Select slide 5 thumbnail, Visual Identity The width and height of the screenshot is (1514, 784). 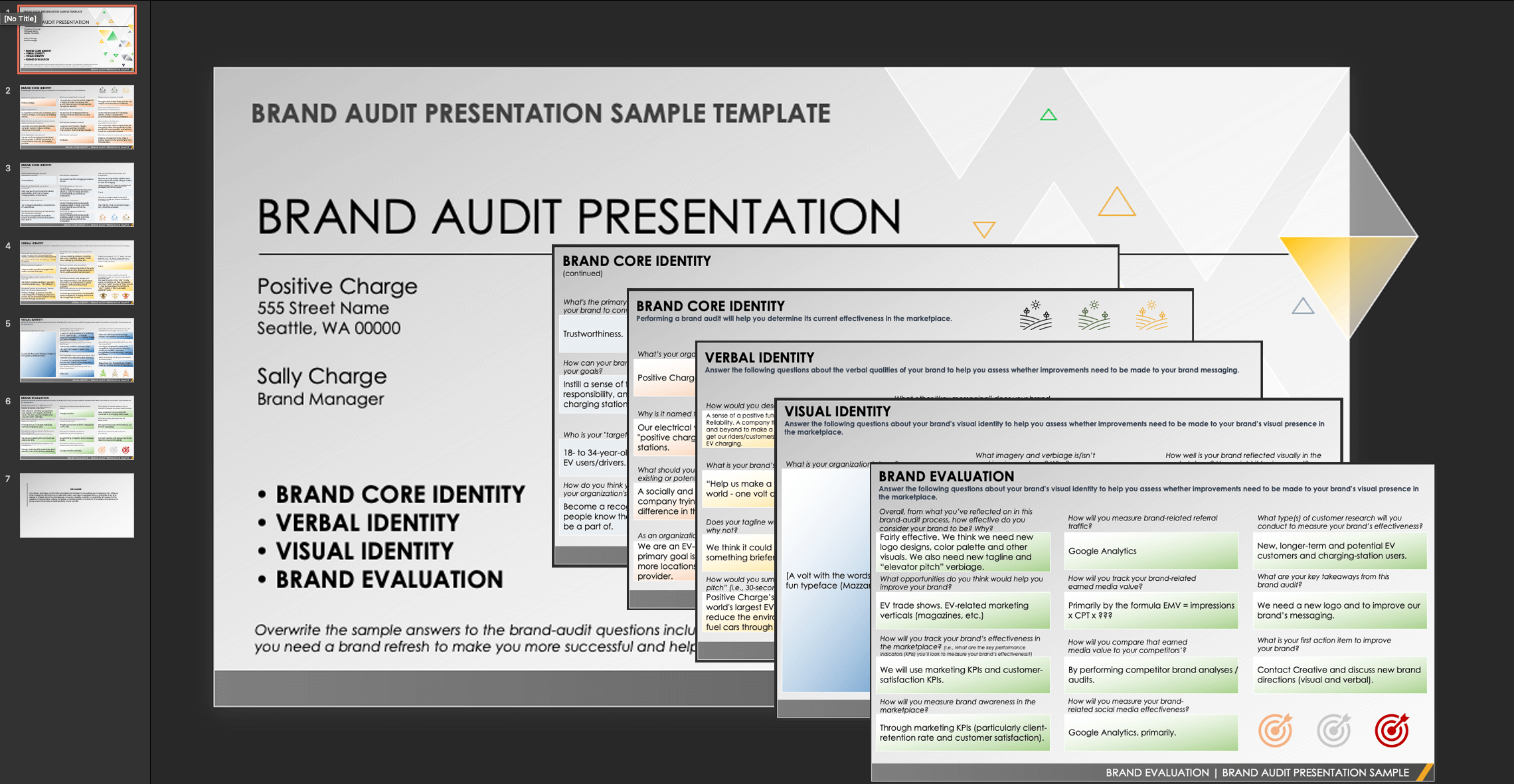(77, 350)
